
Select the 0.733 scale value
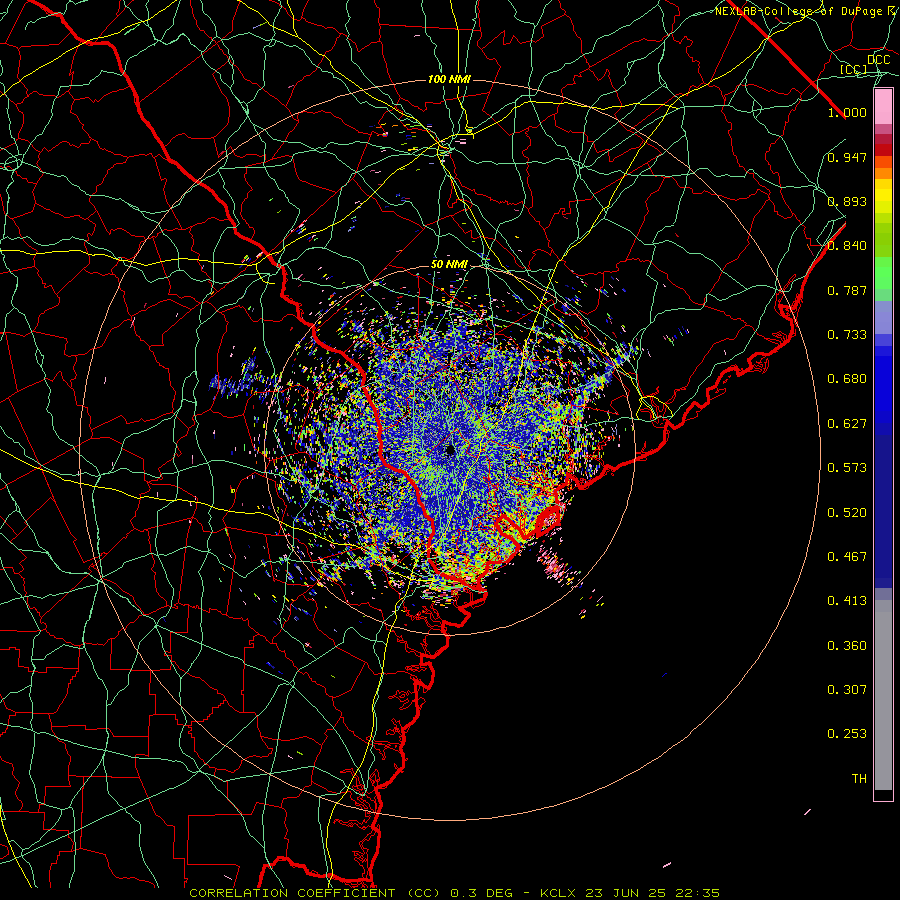847,335
